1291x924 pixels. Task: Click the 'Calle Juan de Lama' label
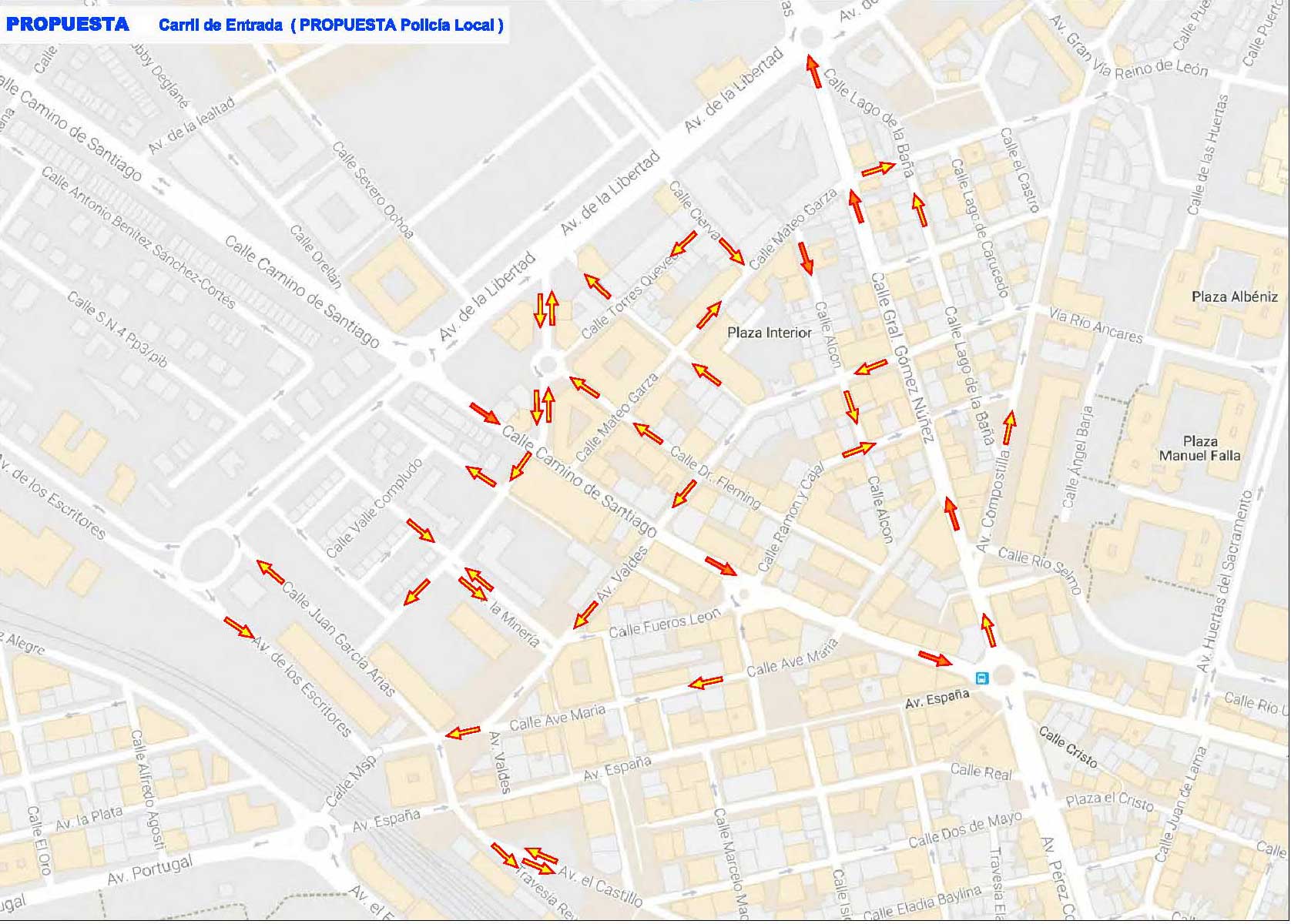point(1180,805)
